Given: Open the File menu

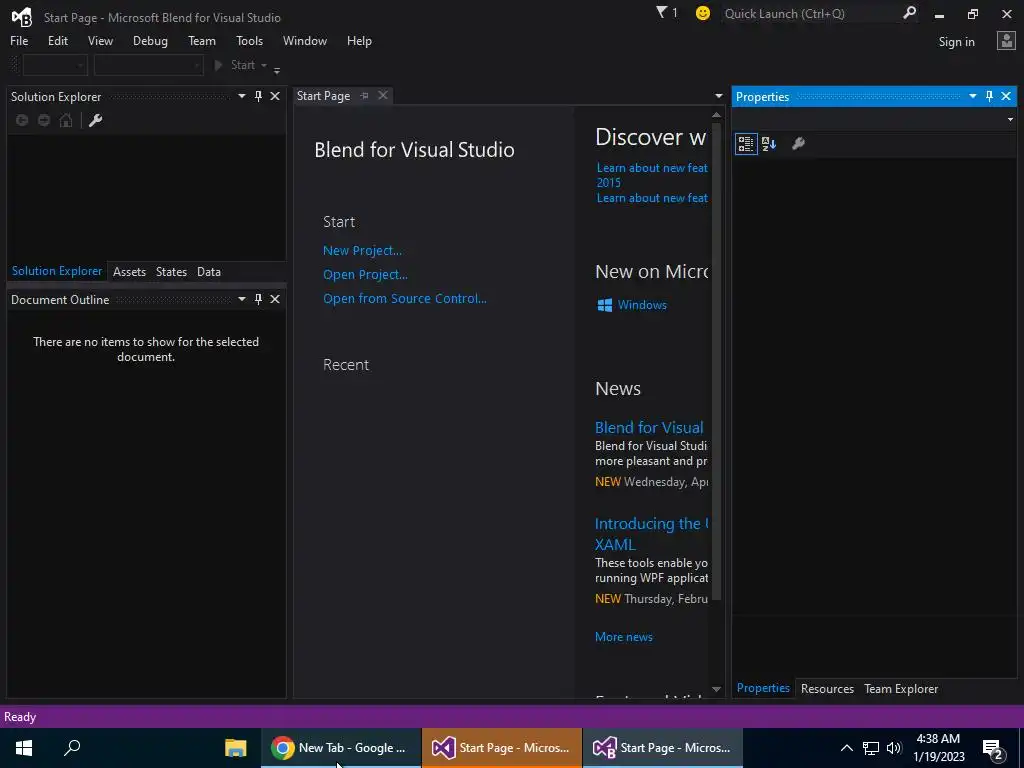Looking at the screenshot, I should coord(19,40).
